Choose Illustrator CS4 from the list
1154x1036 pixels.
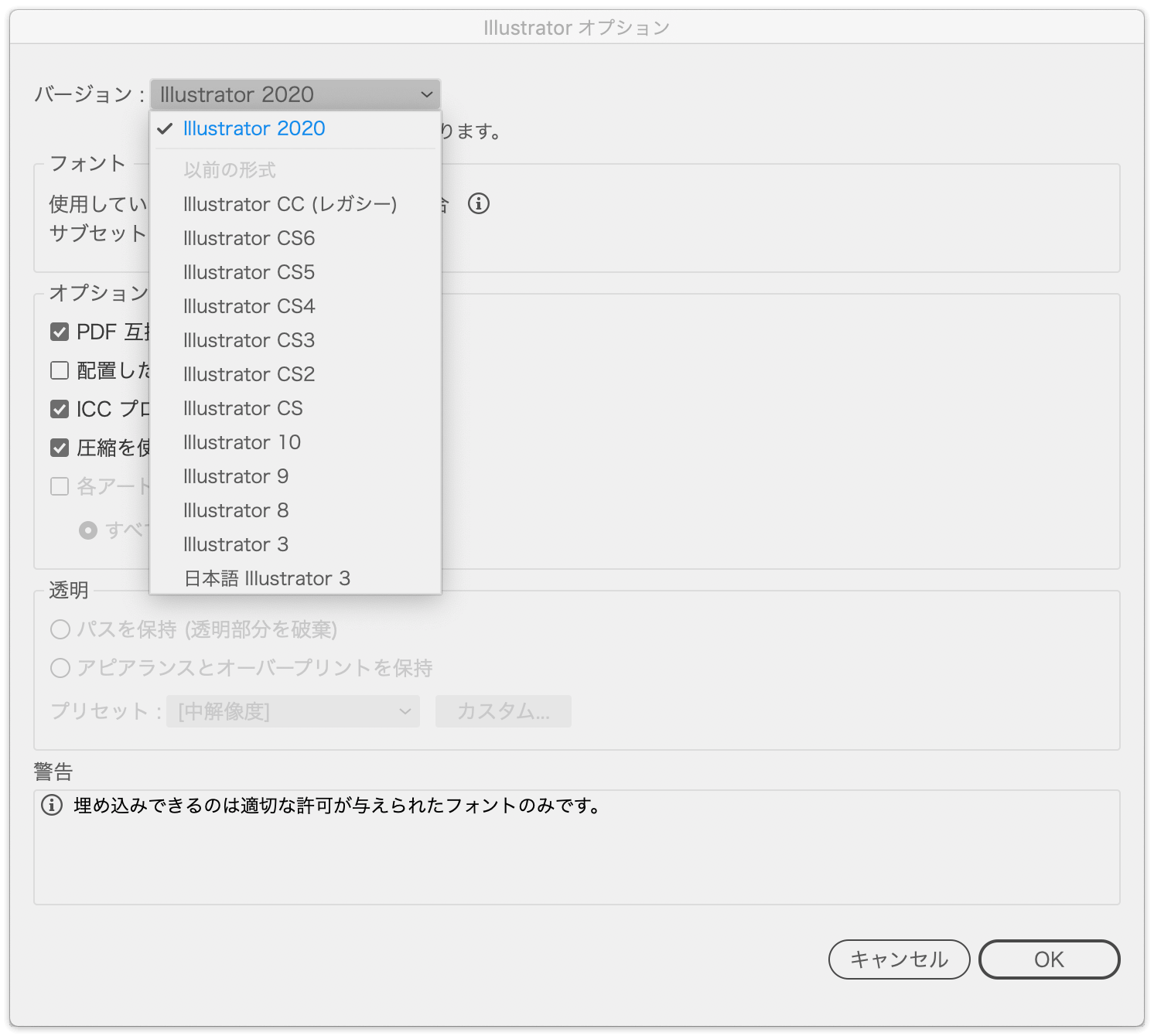[295, 306]
